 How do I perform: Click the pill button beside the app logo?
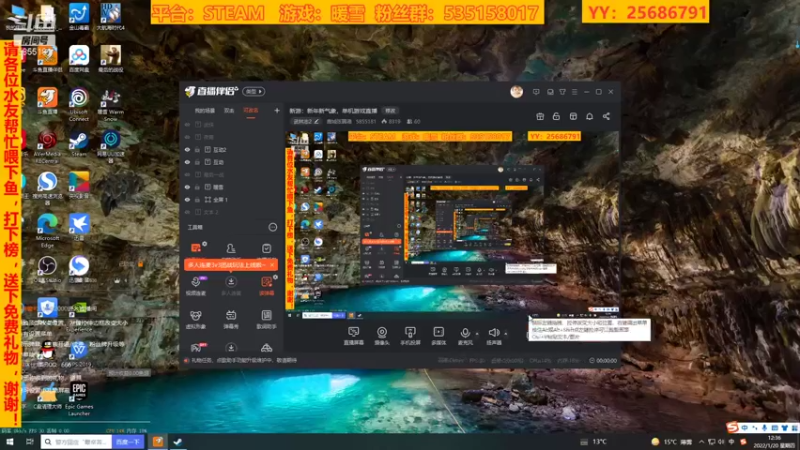click(x=254, y=91)
